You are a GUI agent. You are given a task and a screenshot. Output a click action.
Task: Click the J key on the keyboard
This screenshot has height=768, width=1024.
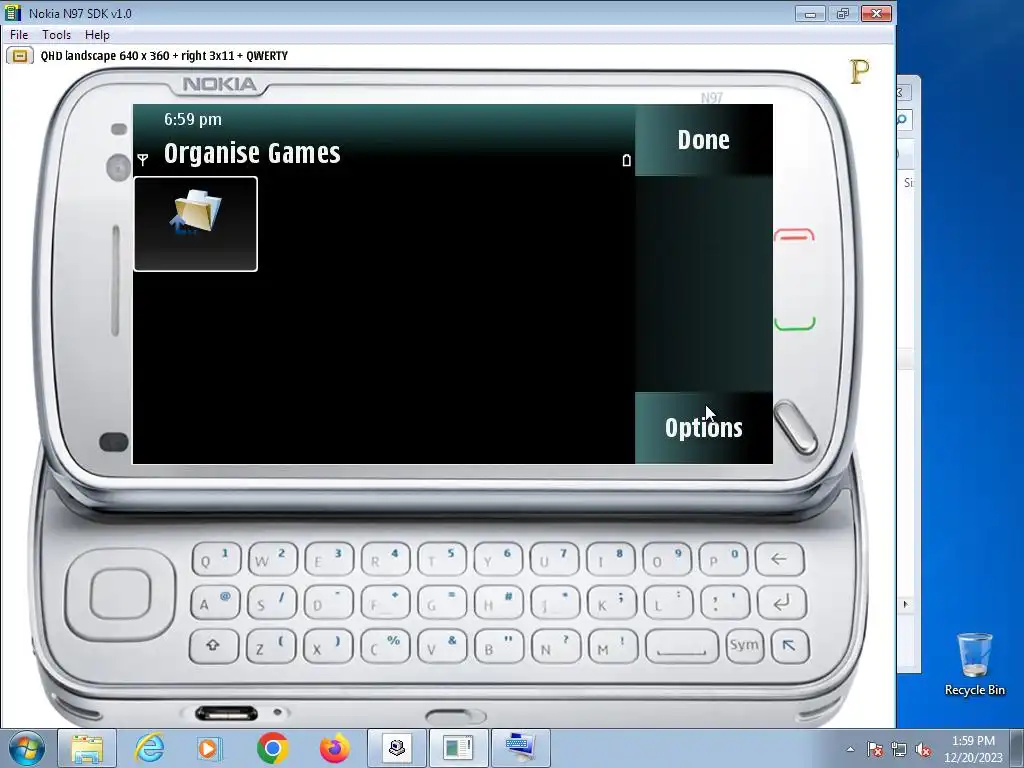coord(555,602)
